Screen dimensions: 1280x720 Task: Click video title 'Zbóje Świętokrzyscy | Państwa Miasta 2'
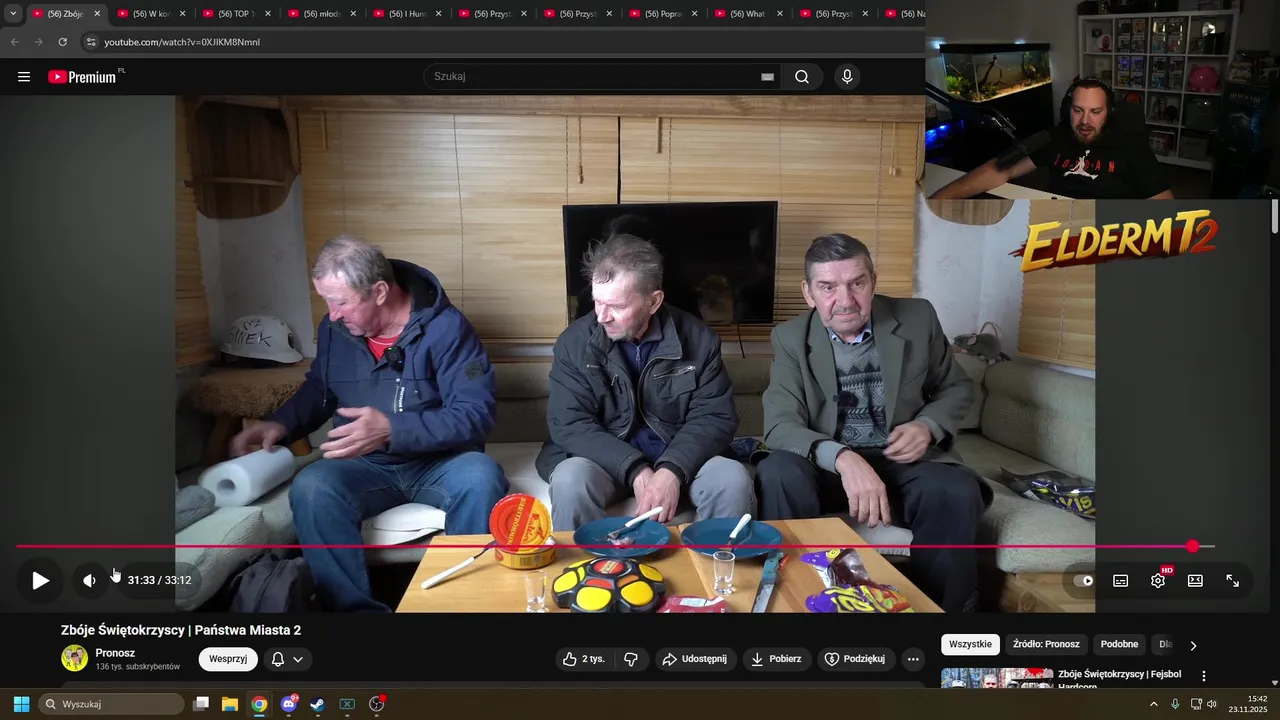(181, 630)
